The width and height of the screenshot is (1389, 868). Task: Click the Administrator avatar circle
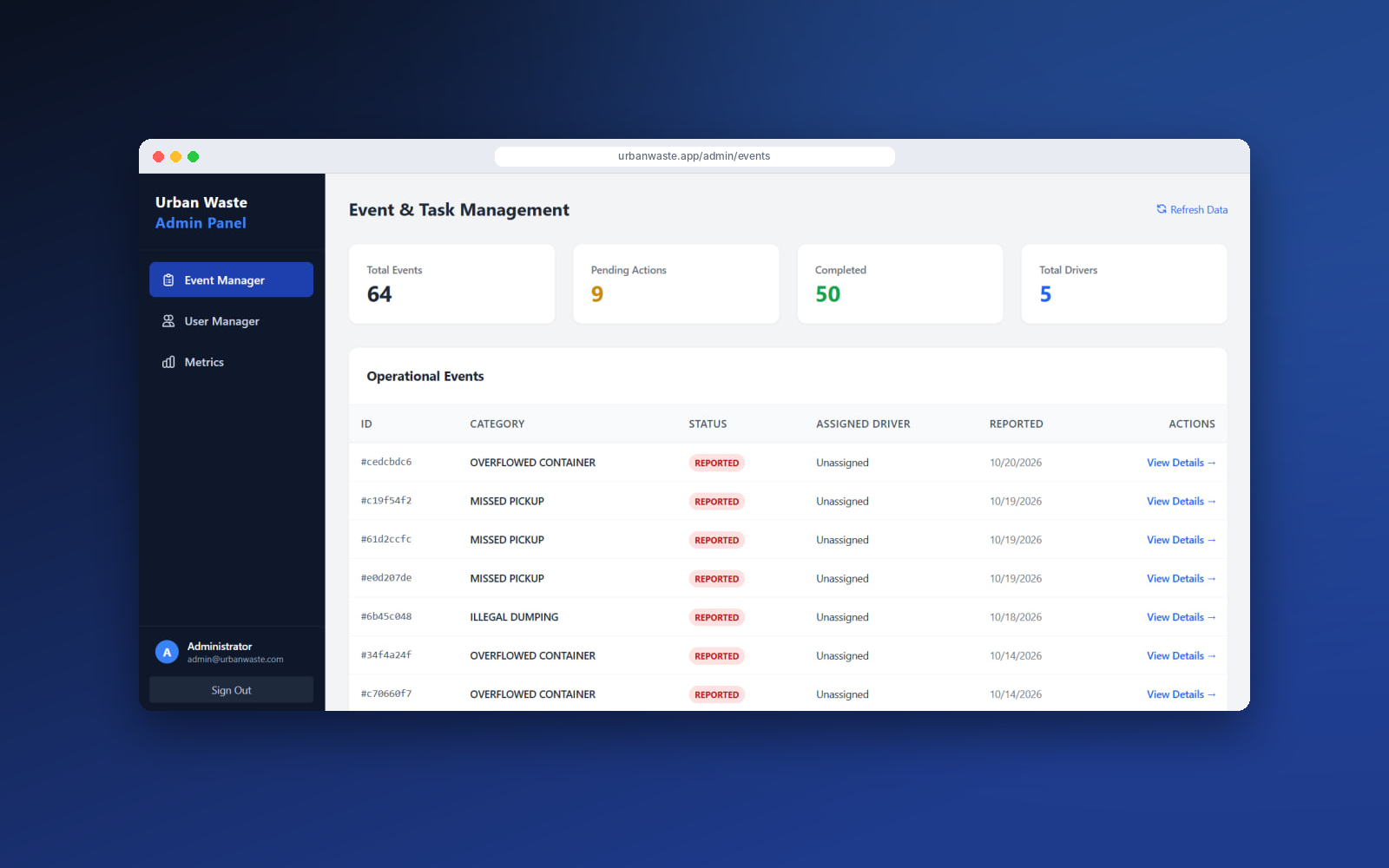(167, 652)
